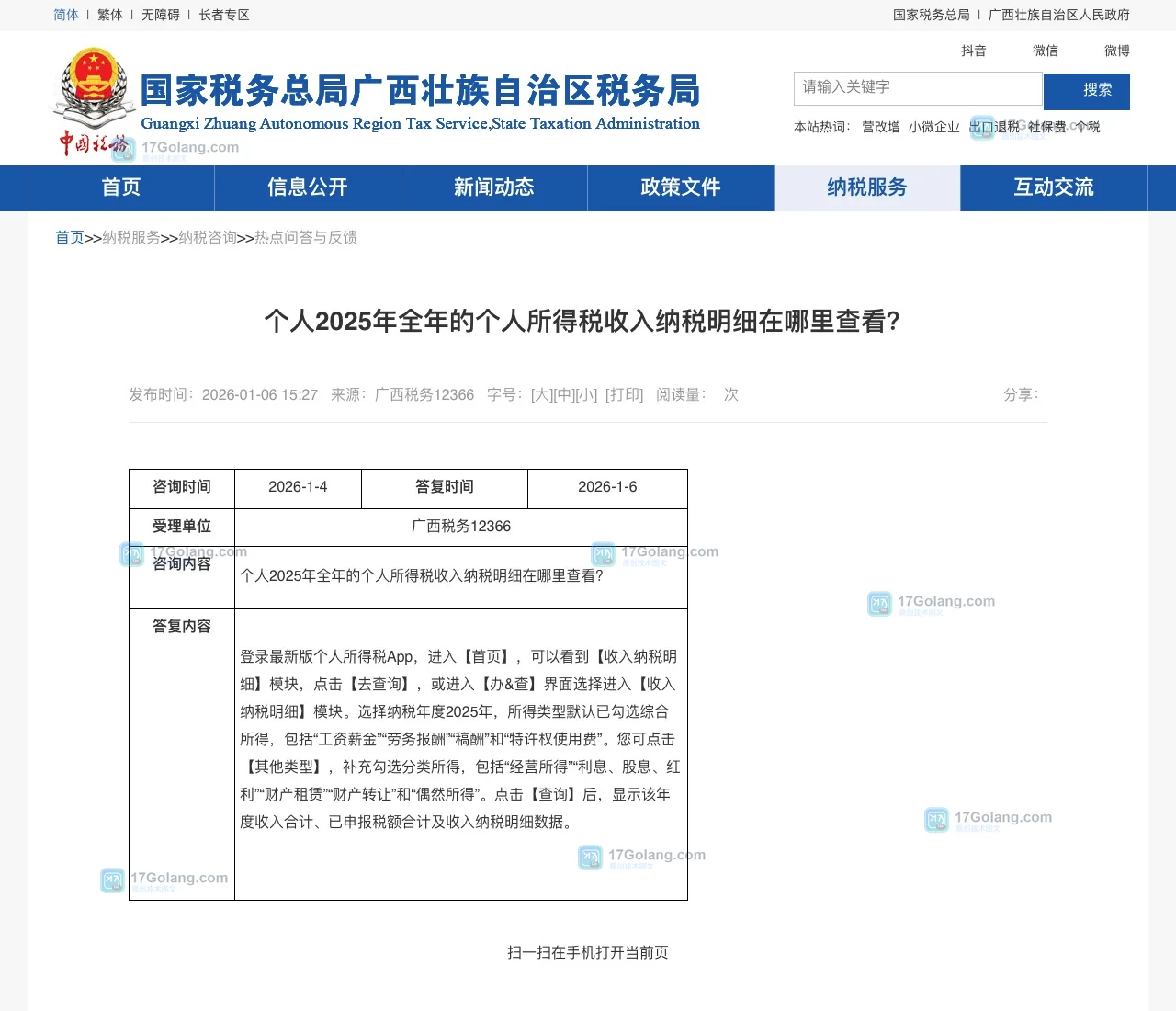Switch to 简体 simplified Chinese
Screen dimensions: 1176x1011
[66, 15]
